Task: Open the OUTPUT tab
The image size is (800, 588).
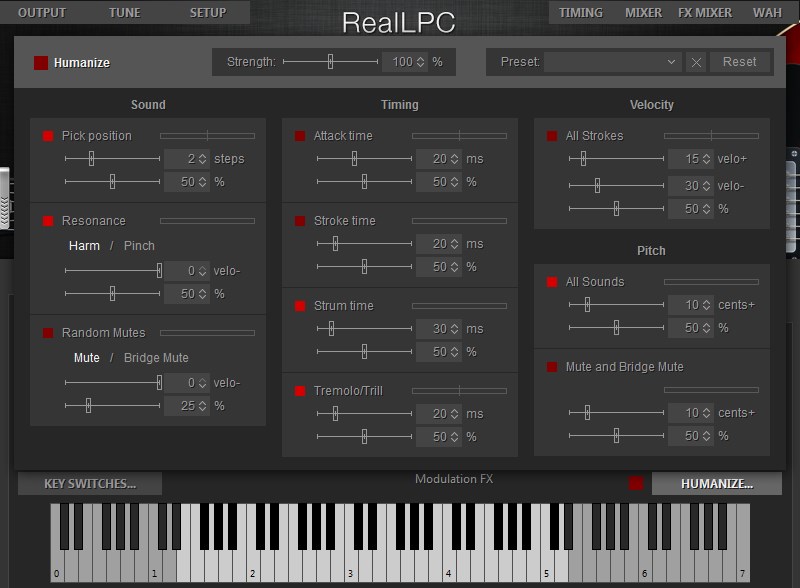Action: click(x=42, y=13)
